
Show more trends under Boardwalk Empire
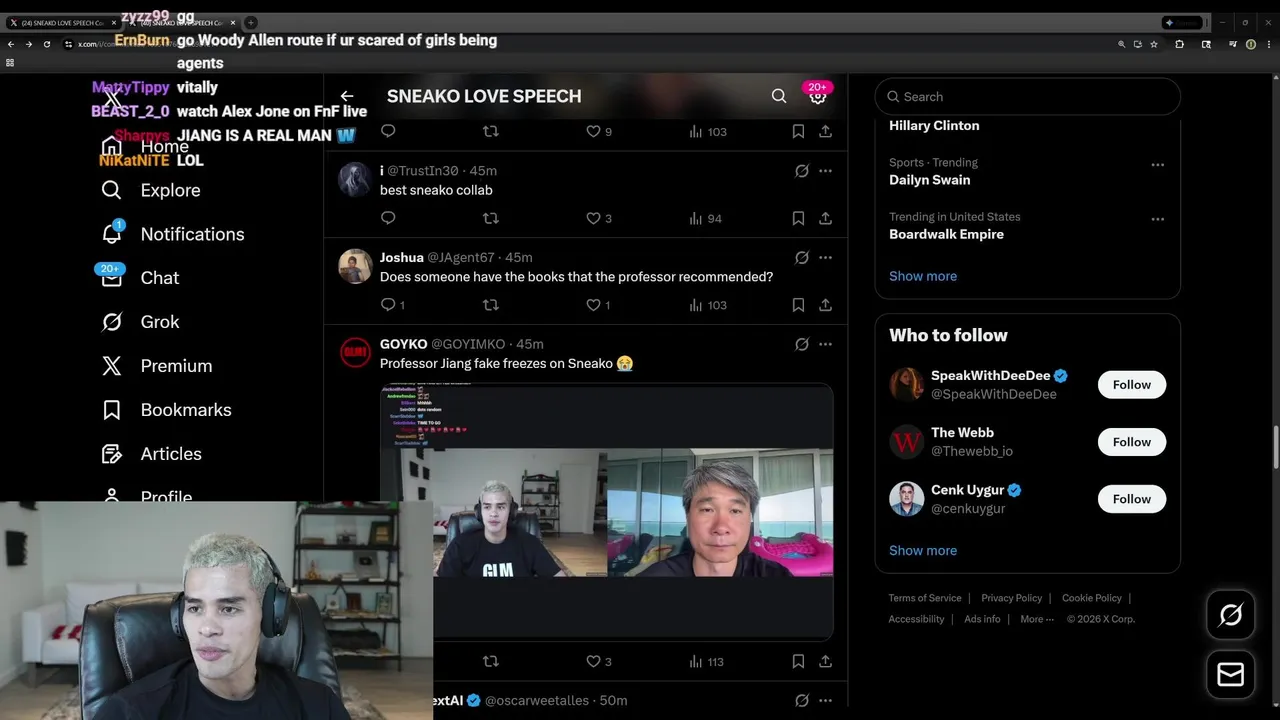pyautogui.click(x=923, y=276)
